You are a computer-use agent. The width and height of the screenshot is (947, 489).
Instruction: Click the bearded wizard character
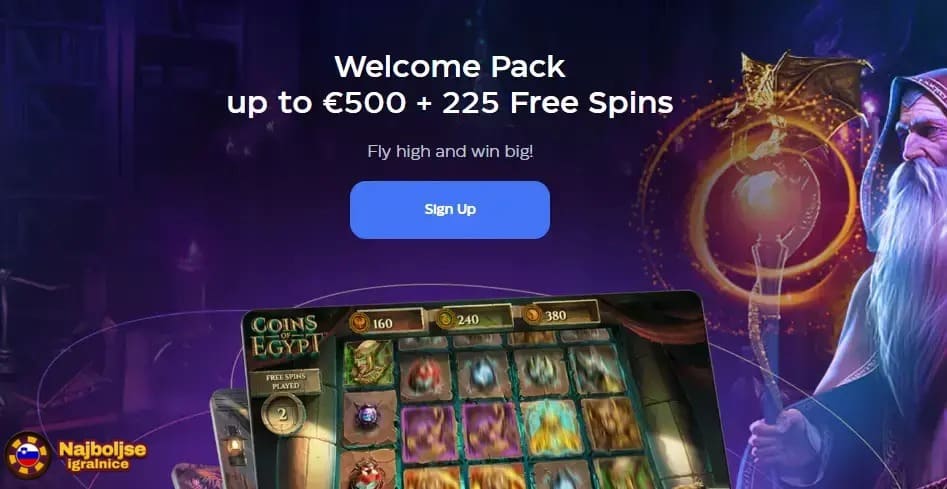[870, 272]
